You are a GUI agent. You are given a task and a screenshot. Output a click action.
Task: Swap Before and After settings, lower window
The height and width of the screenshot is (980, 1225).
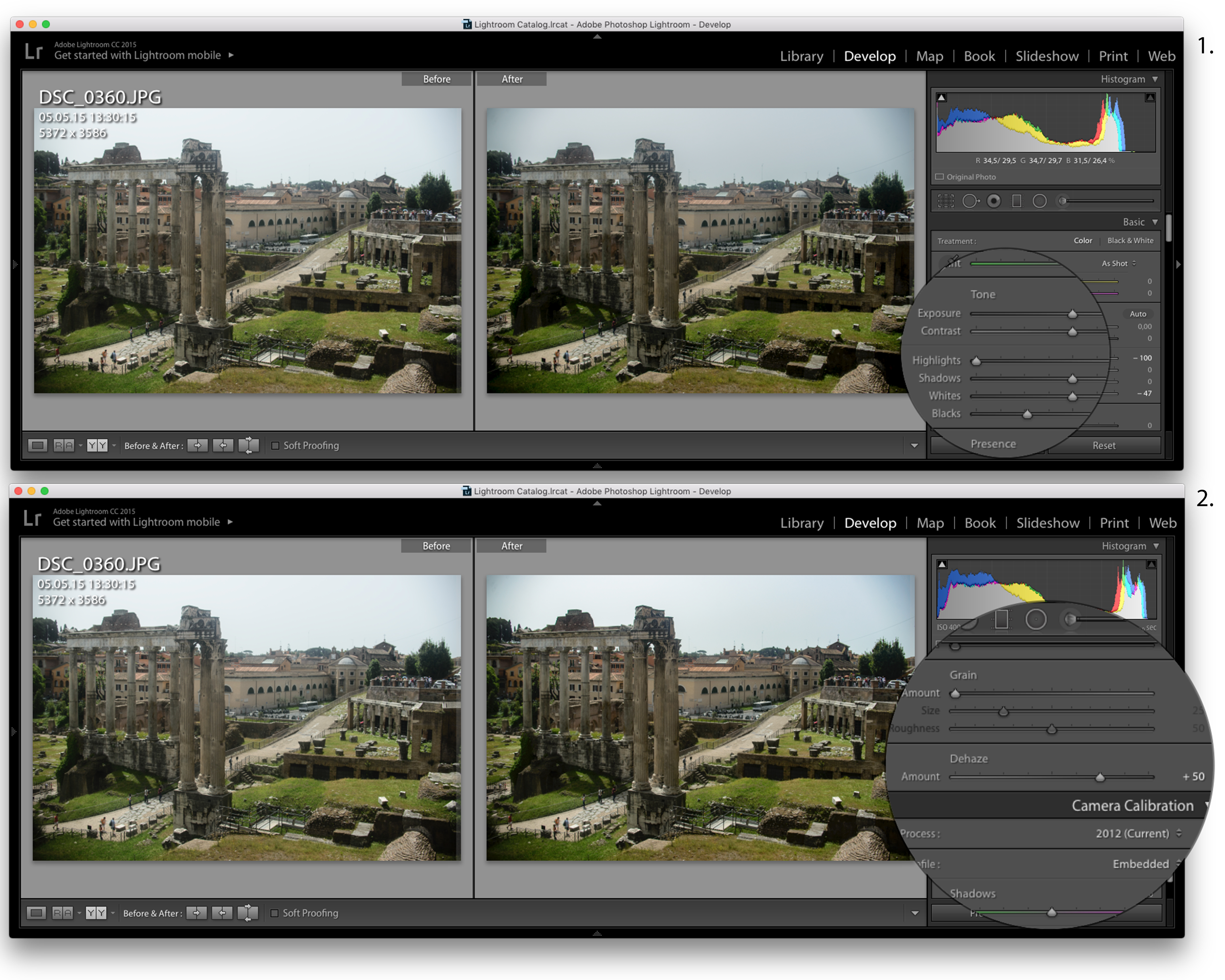(x=247, y=913)
